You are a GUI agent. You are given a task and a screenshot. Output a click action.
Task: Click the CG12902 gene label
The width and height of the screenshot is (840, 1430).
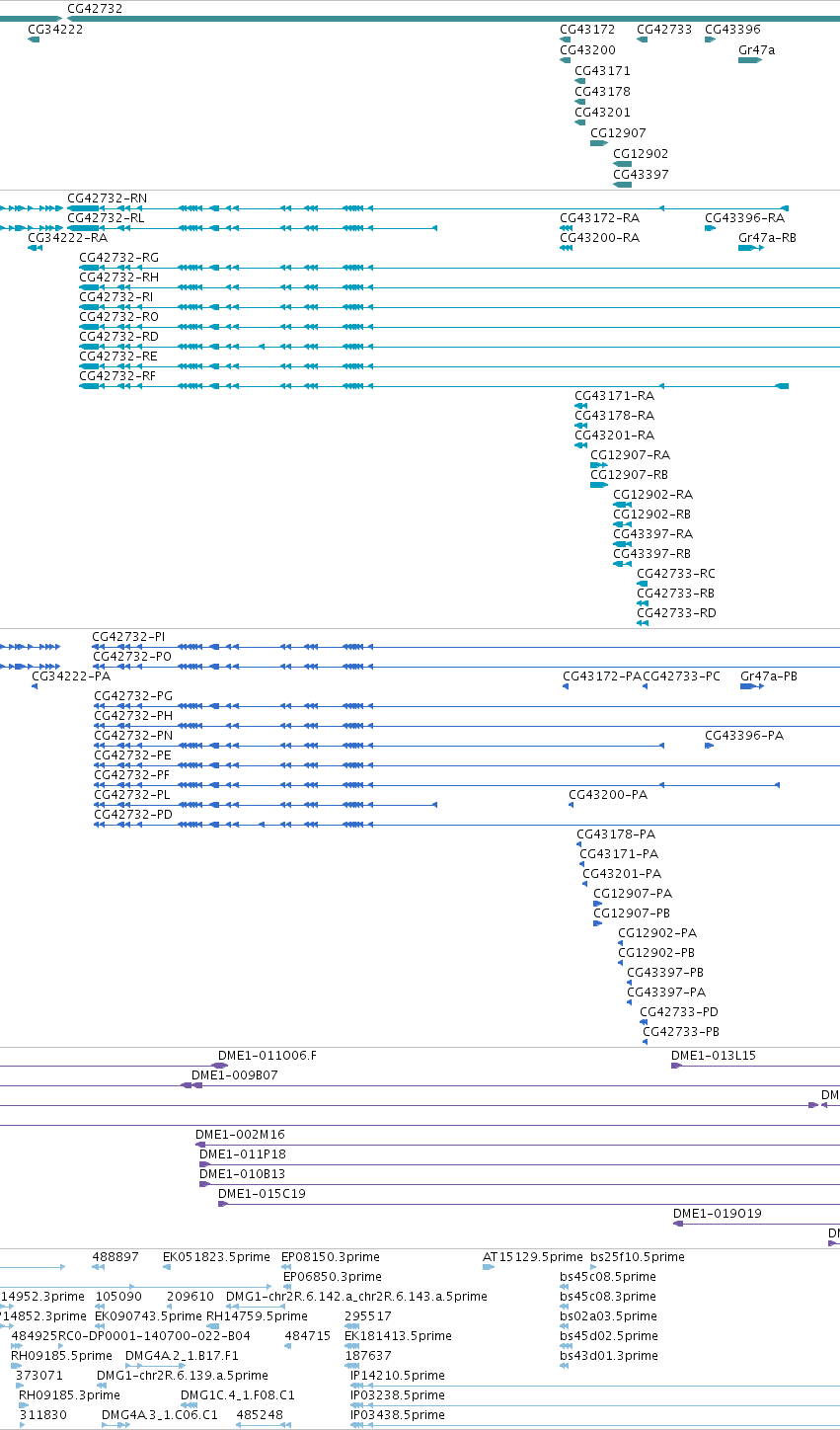click(x=641, y=154)
